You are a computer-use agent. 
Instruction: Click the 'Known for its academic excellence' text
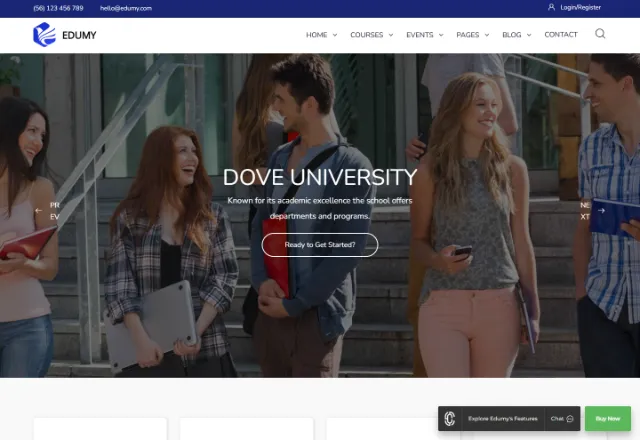tap(320, 208)
